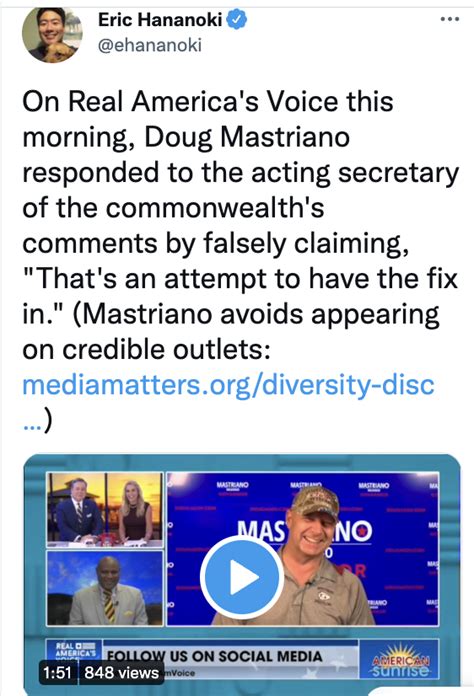This screenshot has width=474, height=696.
Task: Click the two hosts panel in video
Action: (x=105, y=509)
